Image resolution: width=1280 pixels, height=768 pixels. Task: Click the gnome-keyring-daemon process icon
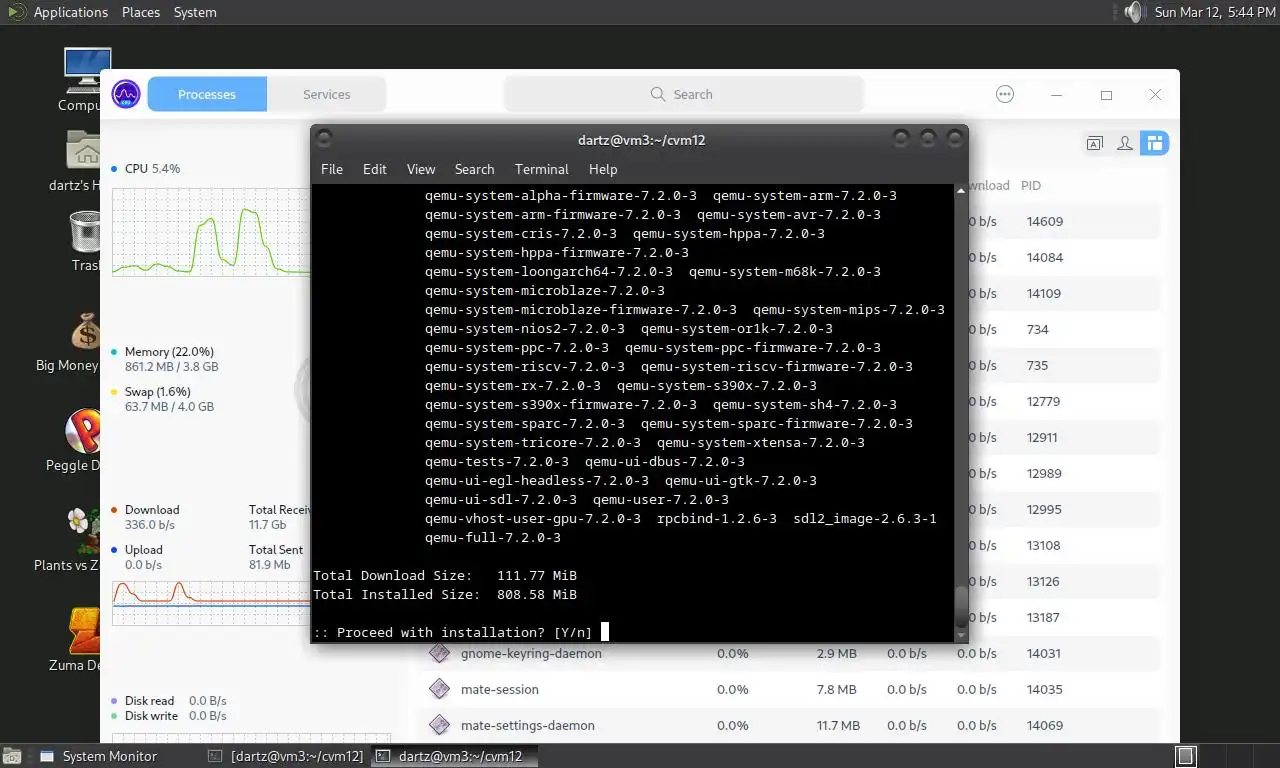pyautogui.click(x=439, y=653)
